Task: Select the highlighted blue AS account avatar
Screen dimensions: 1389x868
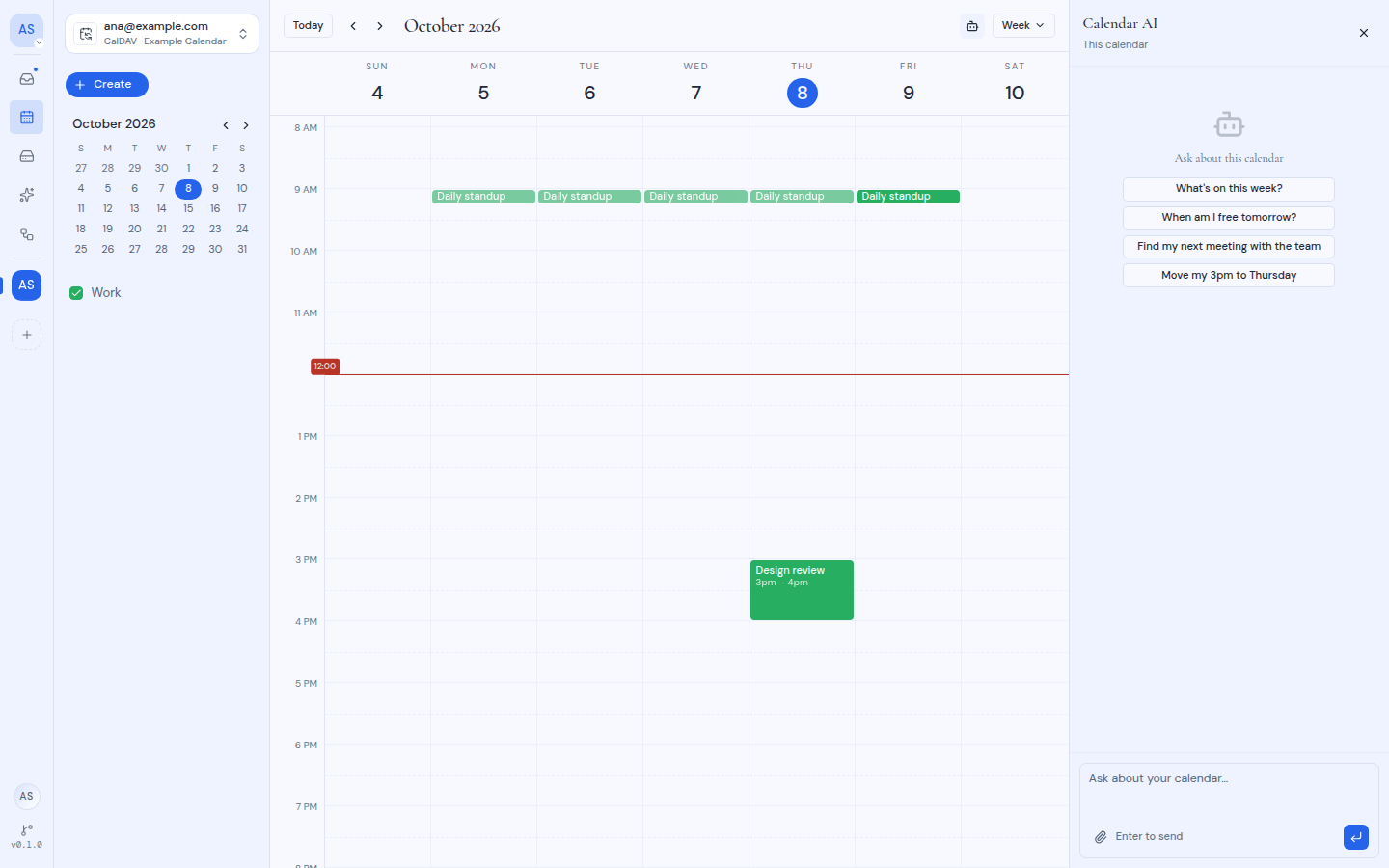Action: (27, 285)
